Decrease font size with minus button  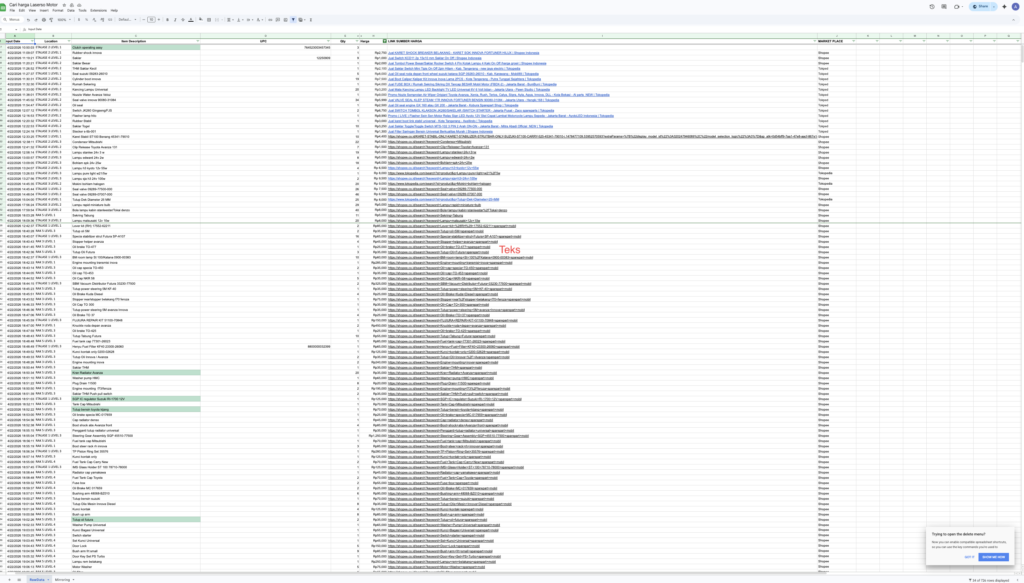pos(144,20)
